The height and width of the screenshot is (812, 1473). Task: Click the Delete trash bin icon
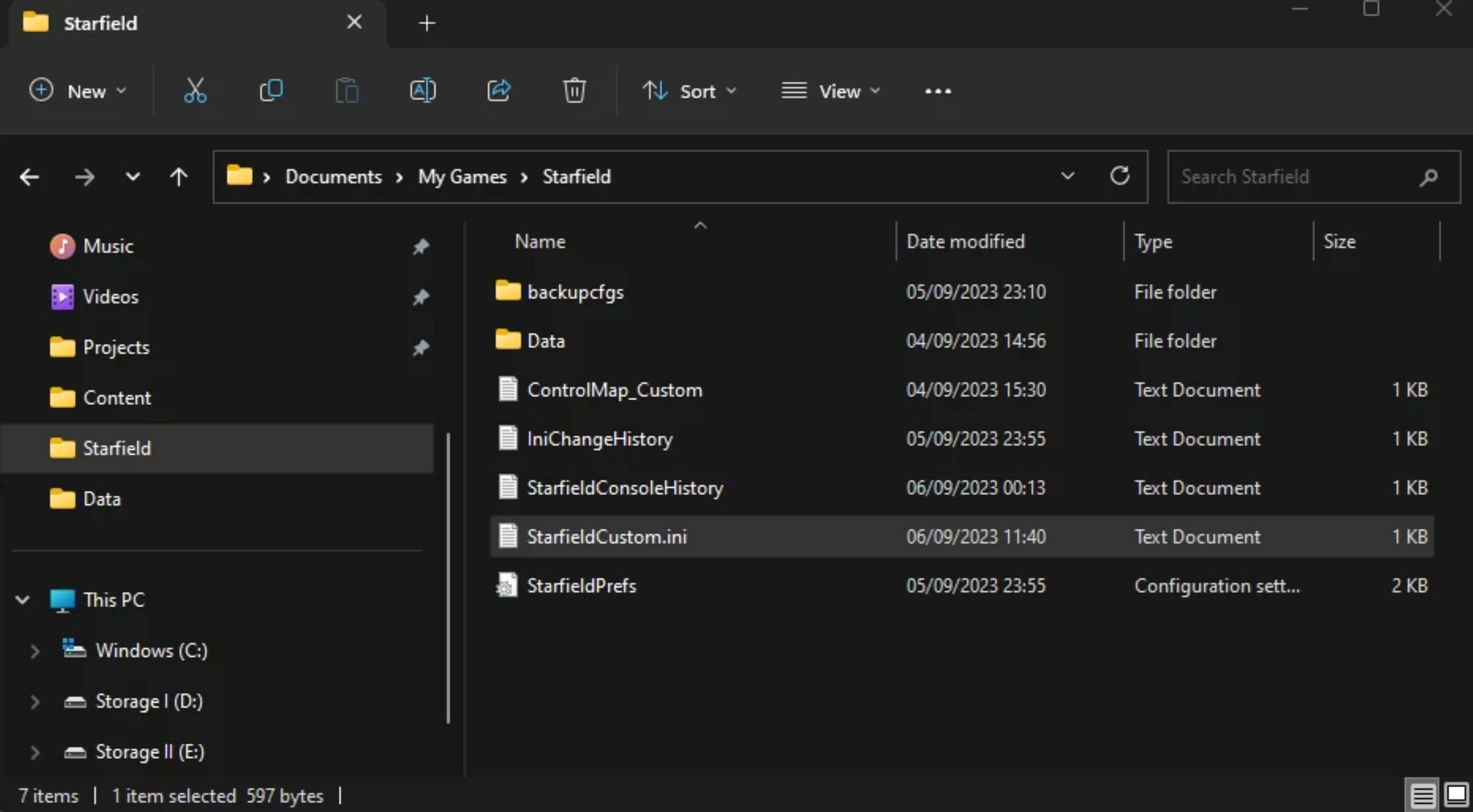[x=574, y=91]
